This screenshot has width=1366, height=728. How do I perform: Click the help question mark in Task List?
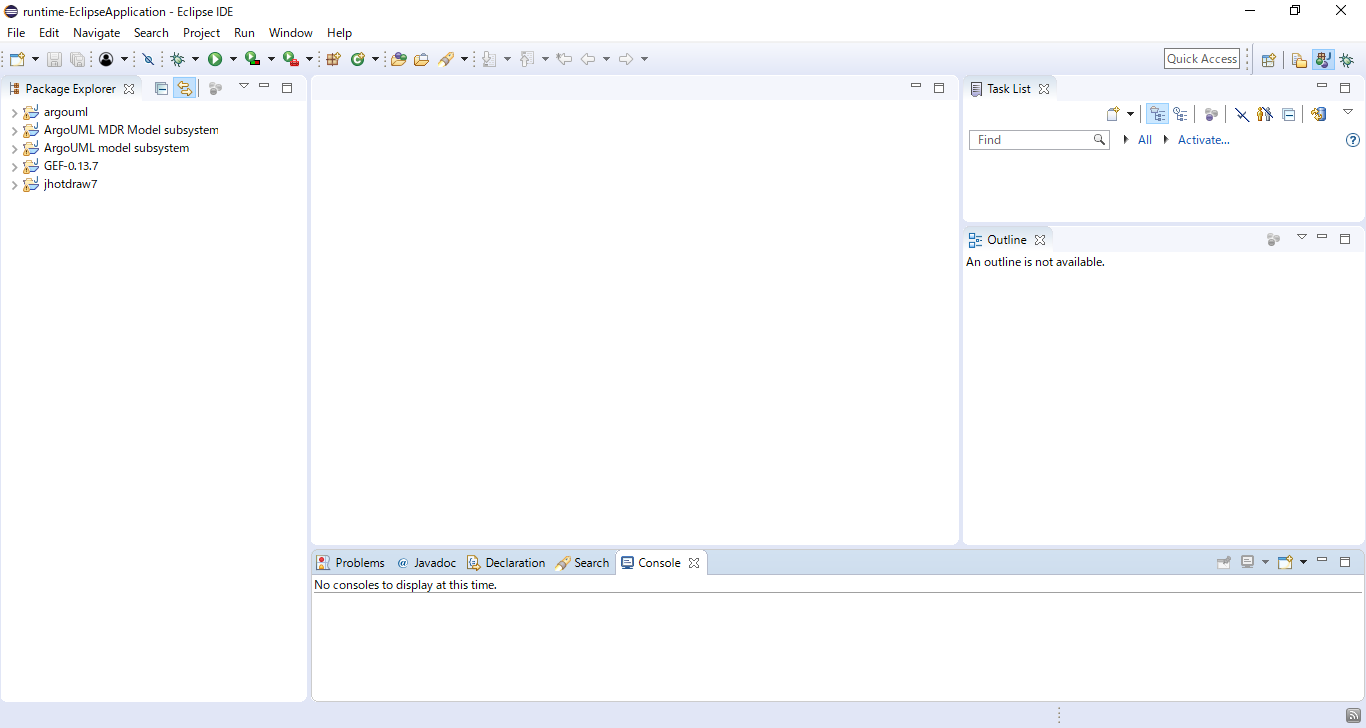click(x=1353, y=140)
